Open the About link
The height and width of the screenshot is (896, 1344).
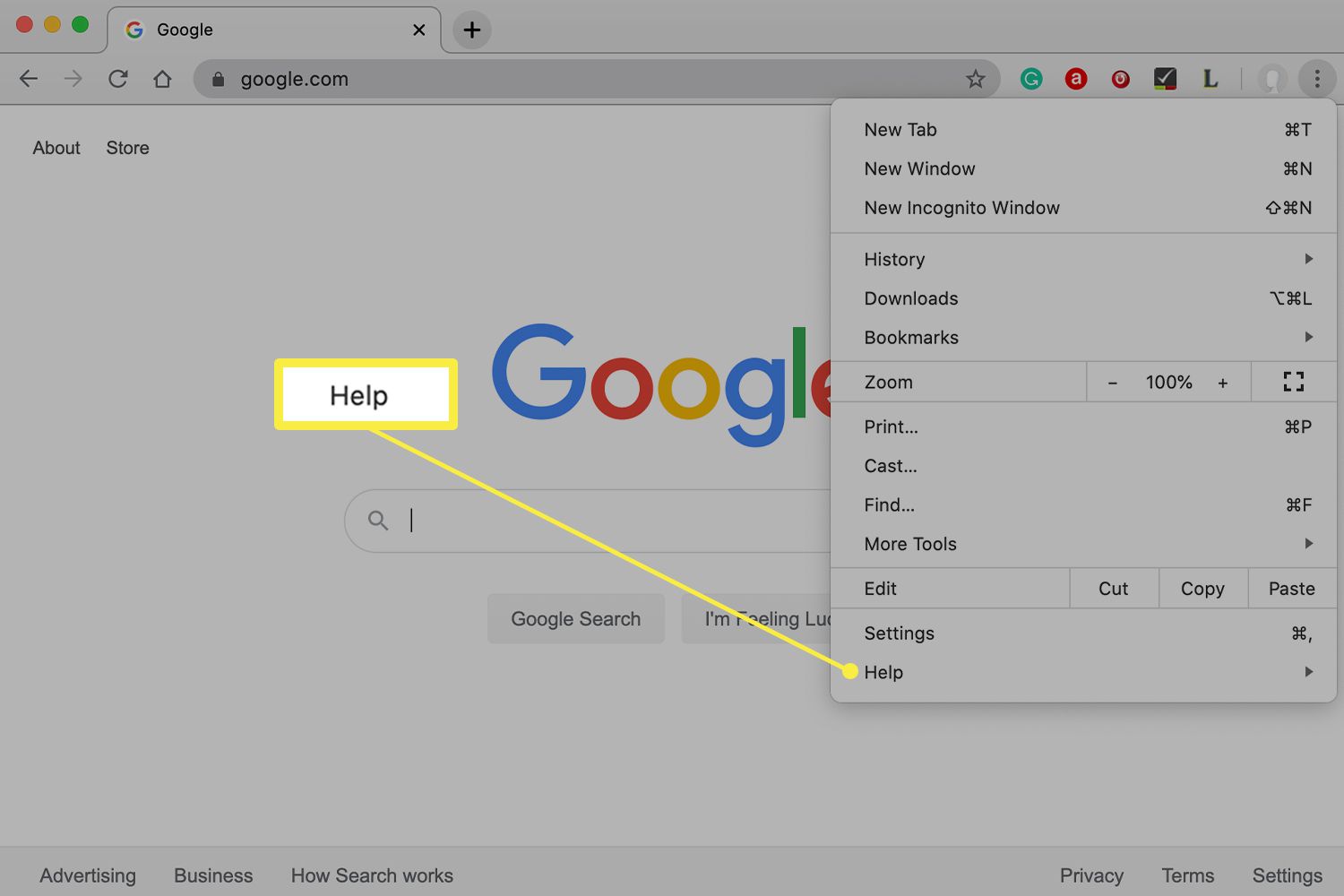(x=56, y=148)
